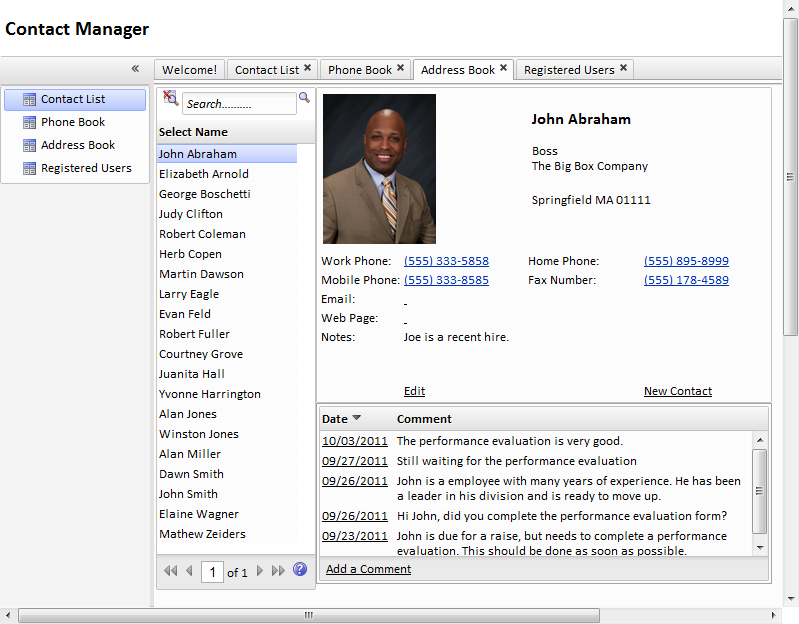Go to the first page of names
The height and width of the screenshot is (624, 799).
click(171, 571)
